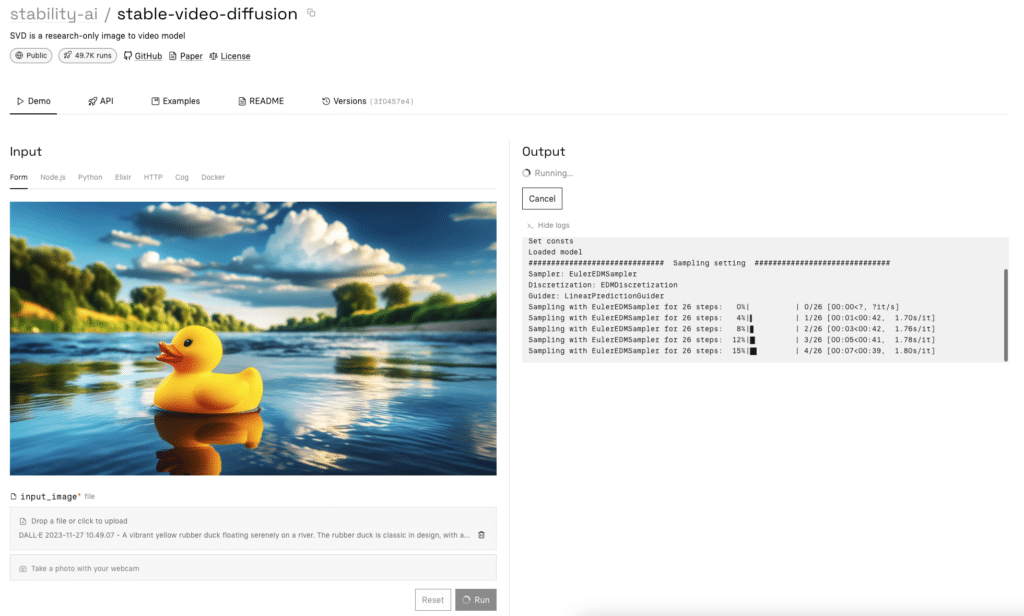
Task: Click the README document icon
Action: point(242,101)
